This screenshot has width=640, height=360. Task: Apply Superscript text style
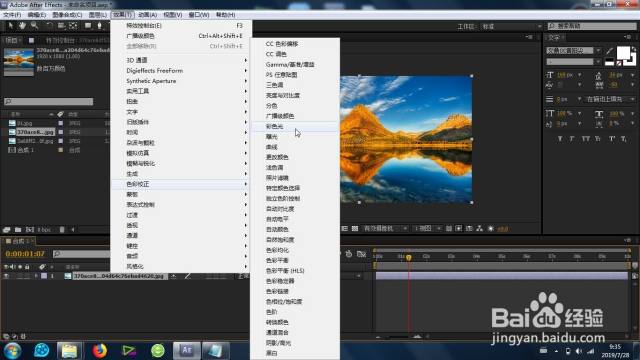612,139
